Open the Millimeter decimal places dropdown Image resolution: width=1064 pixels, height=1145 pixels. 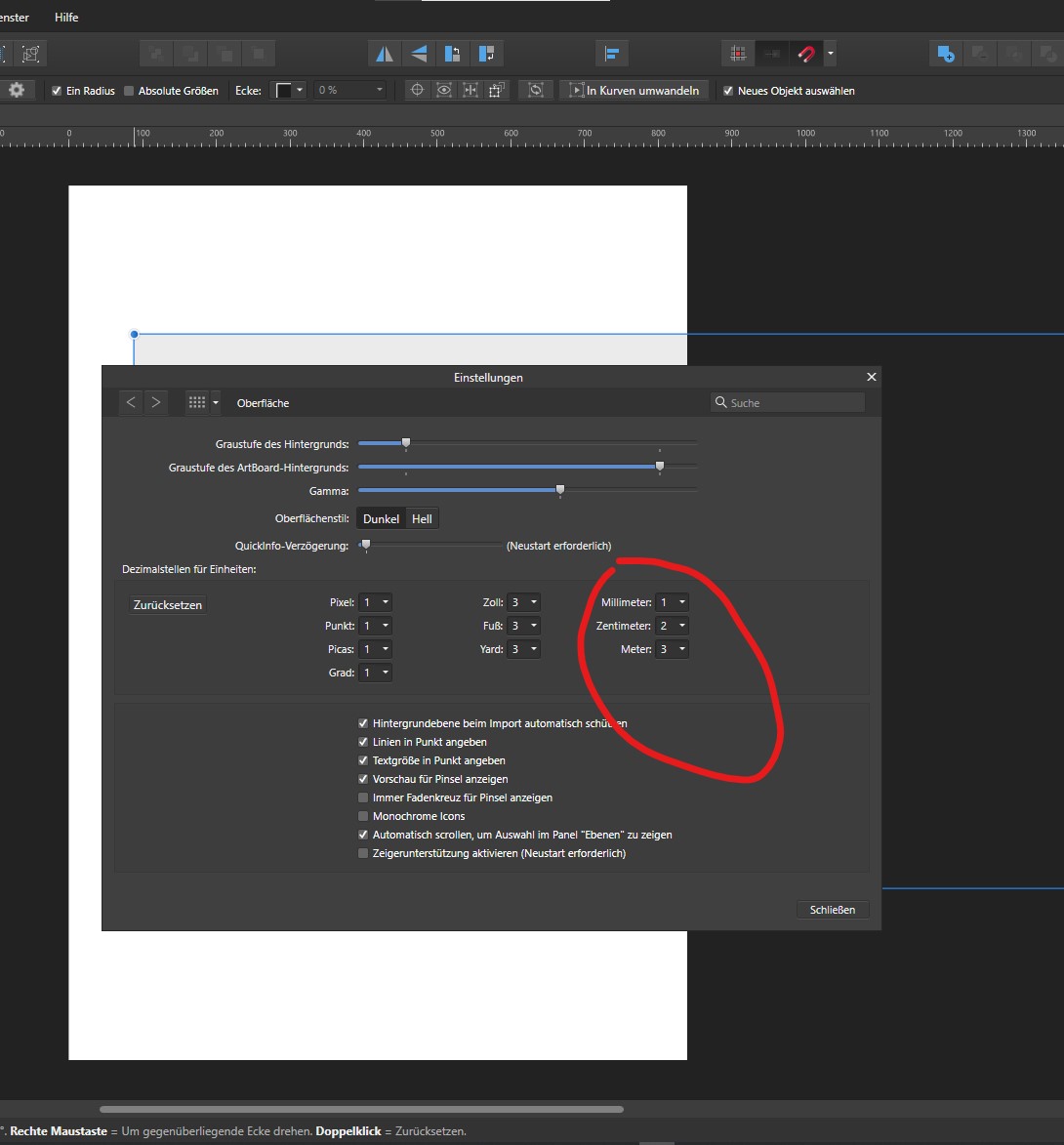(x=672, y=602)
